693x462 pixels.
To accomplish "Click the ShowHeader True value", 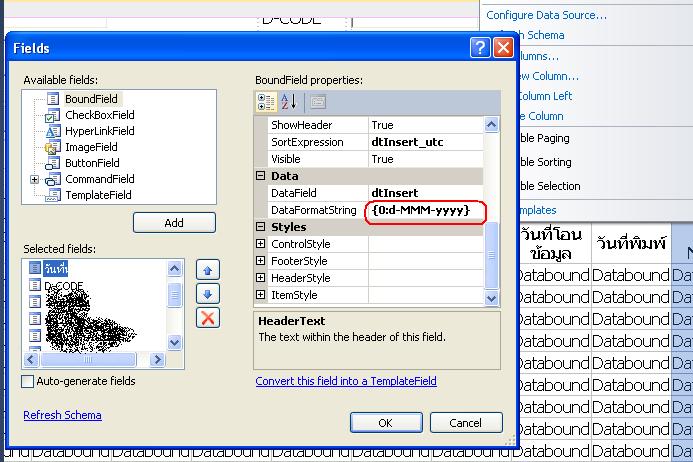I will click(x=426, y=125).
